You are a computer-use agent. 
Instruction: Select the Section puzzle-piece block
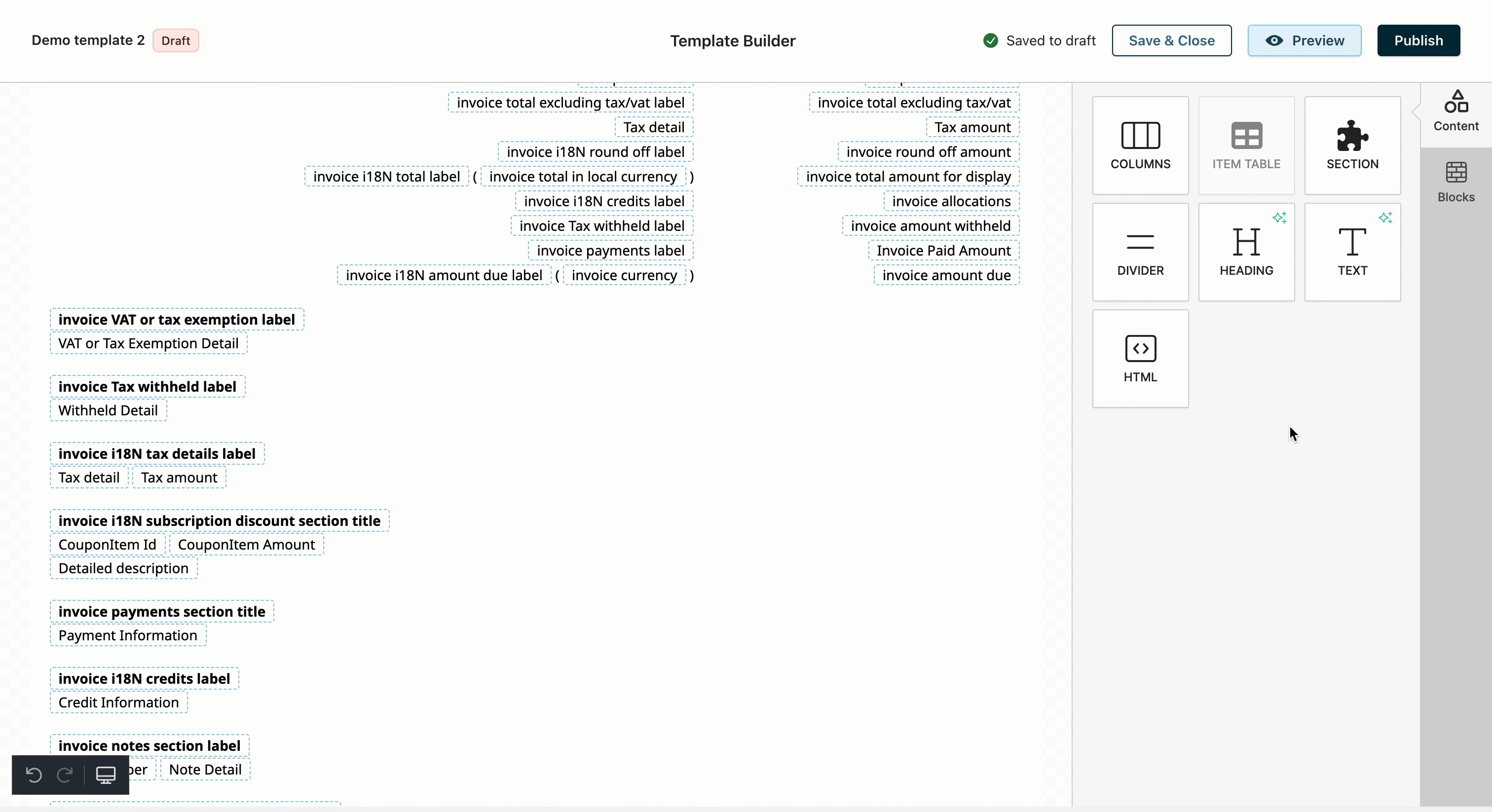click(x=1352, y=146)
